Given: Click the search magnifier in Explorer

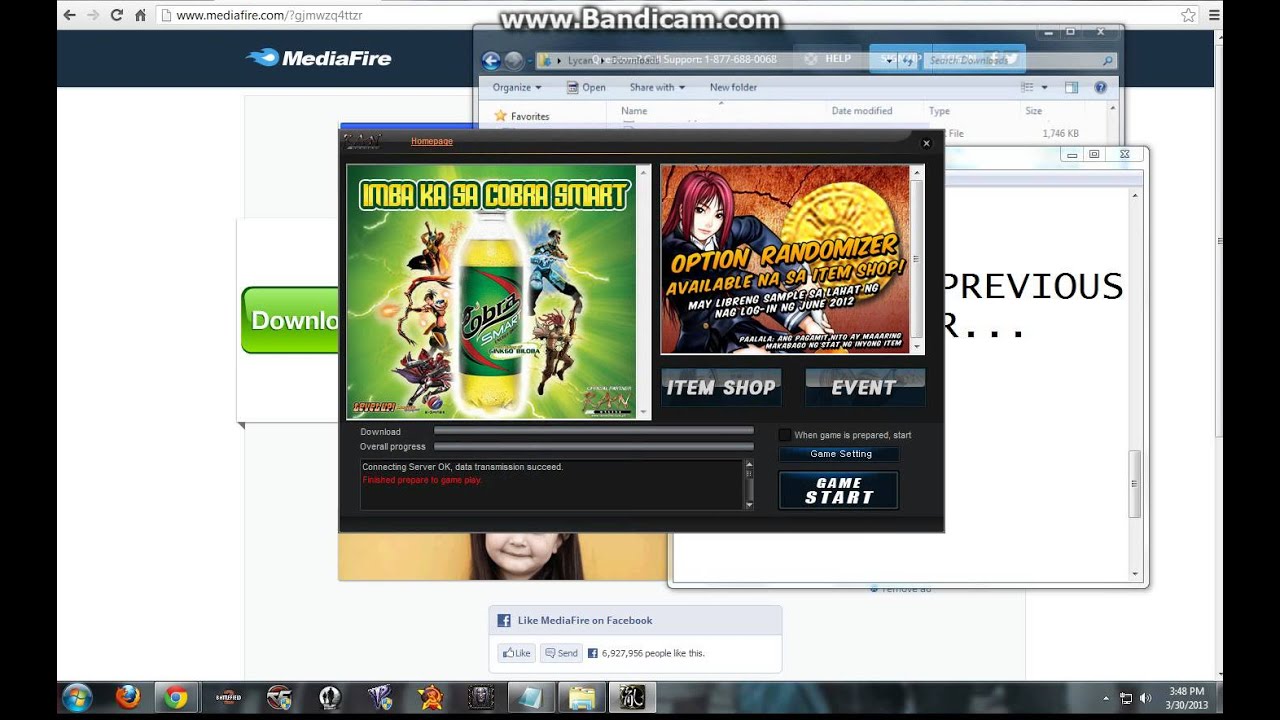Looking at the screenshot, I should [x=1107, y=60].
